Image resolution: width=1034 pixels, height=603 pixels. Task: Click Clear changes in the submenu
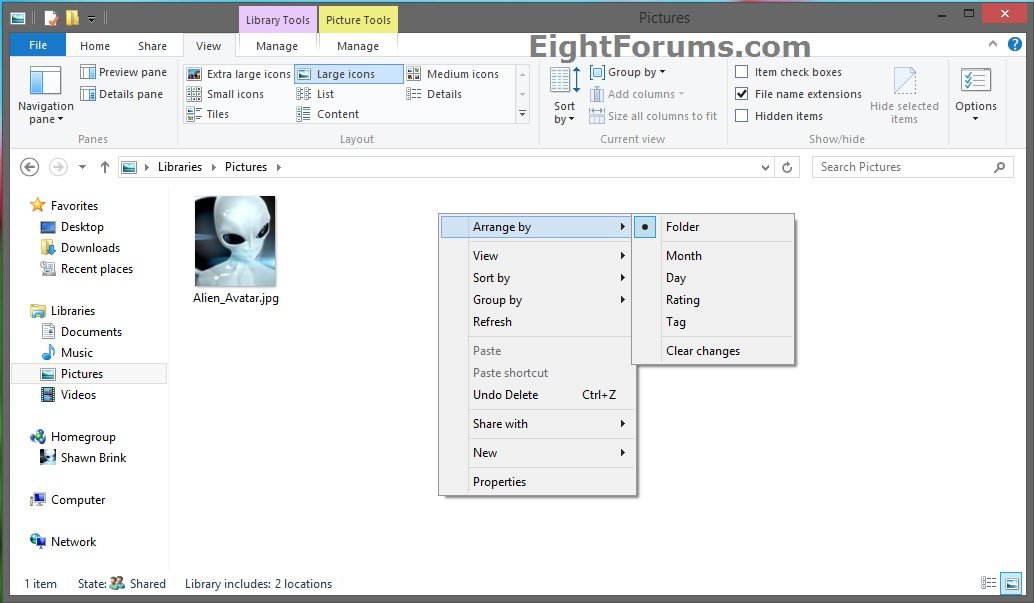click(x=703, y=351)
